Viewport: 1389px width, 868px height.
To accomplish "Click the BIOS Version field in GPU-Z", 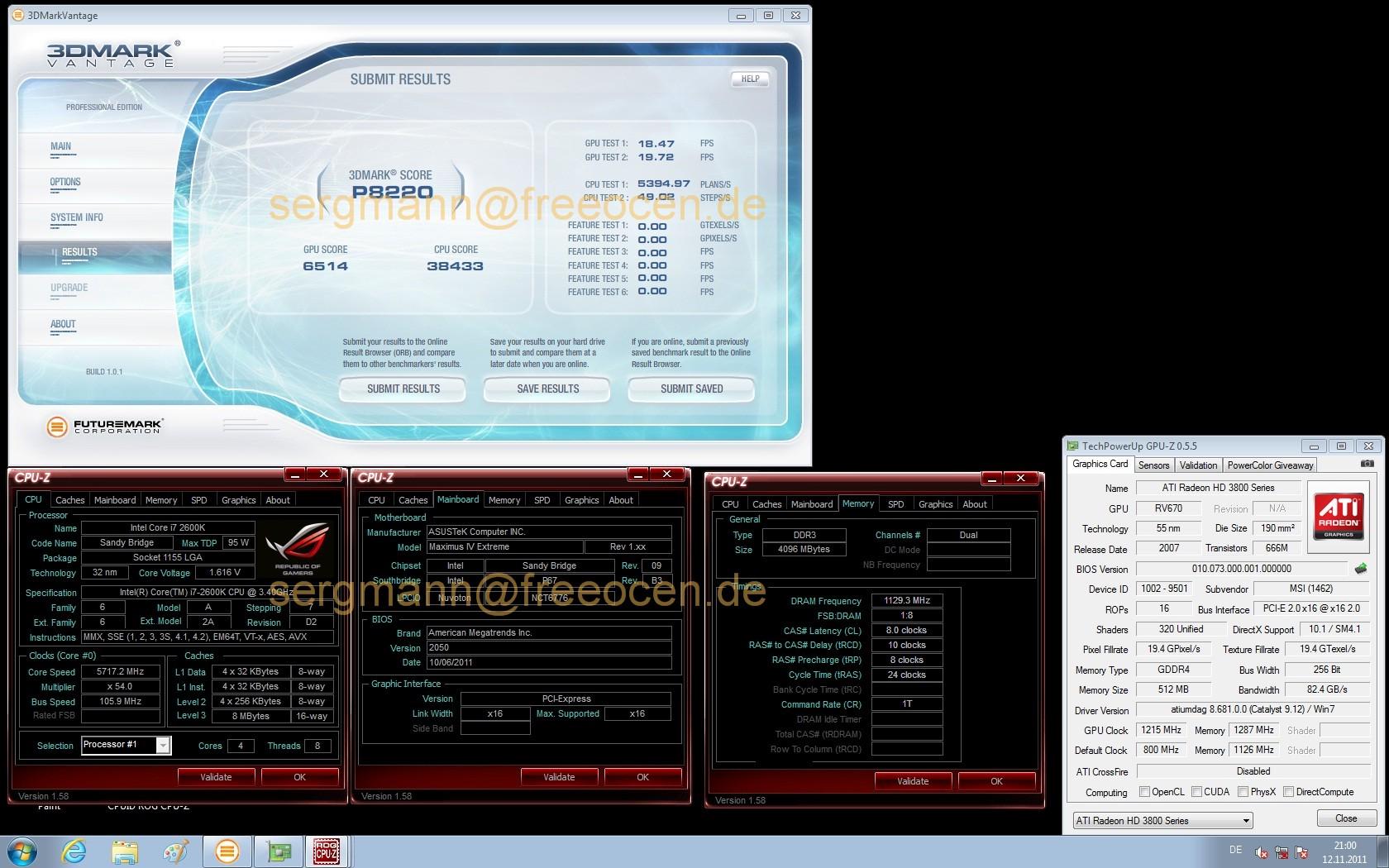I will tap(1241, 569).
